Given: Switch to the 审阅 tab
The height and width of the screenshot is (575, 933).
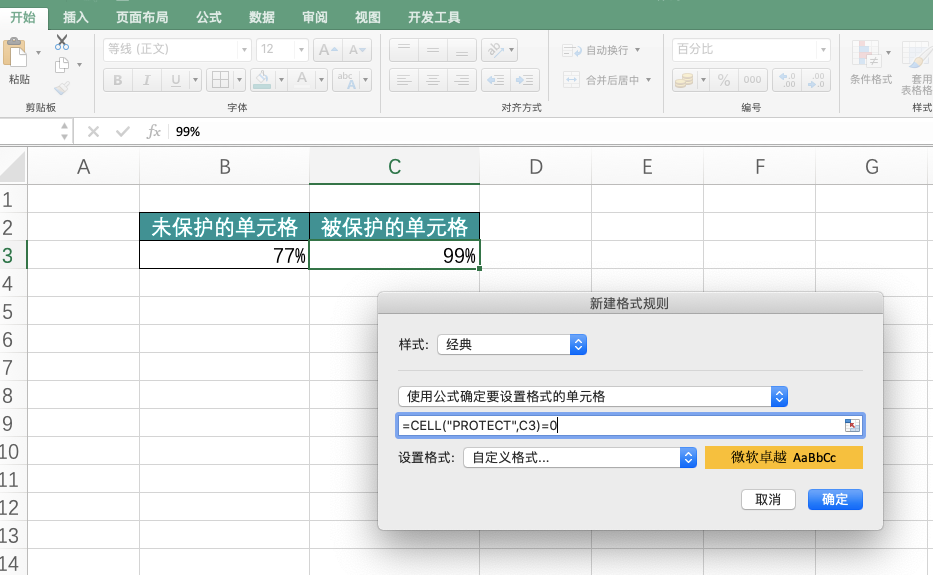Looking at the screenshot, I should pos(315,17).
